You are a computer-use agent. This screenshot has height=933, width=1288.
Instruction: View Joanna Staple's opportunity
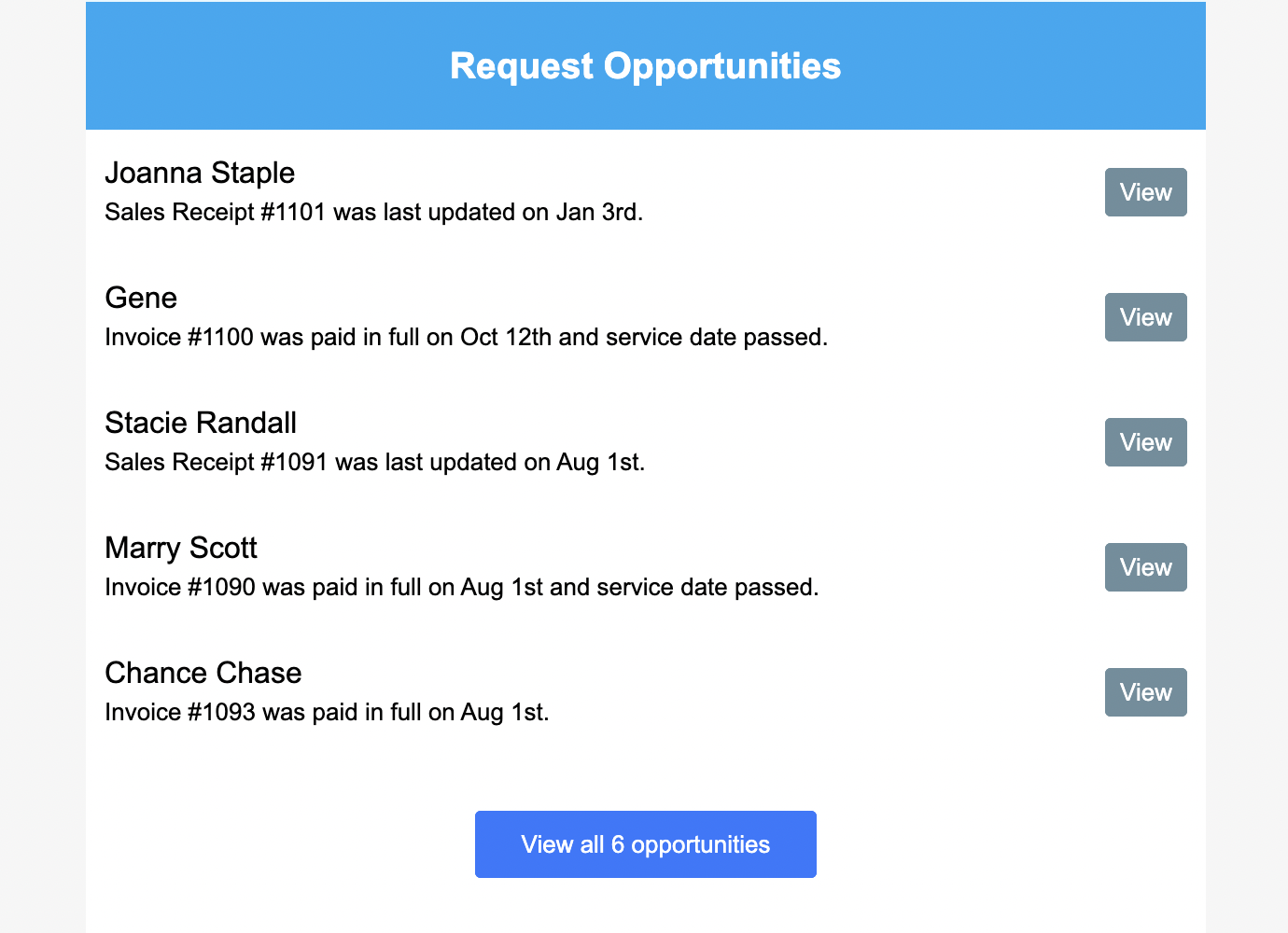1146,192
